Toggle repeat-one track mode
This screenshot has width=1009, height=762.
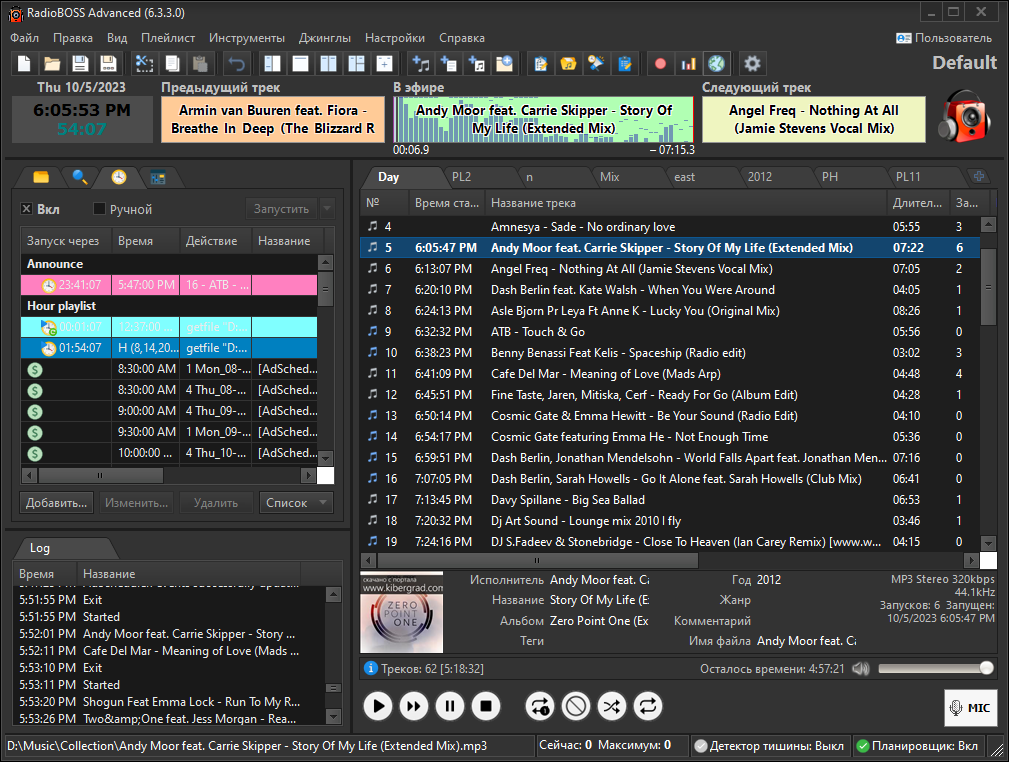(x=540, y=707)
